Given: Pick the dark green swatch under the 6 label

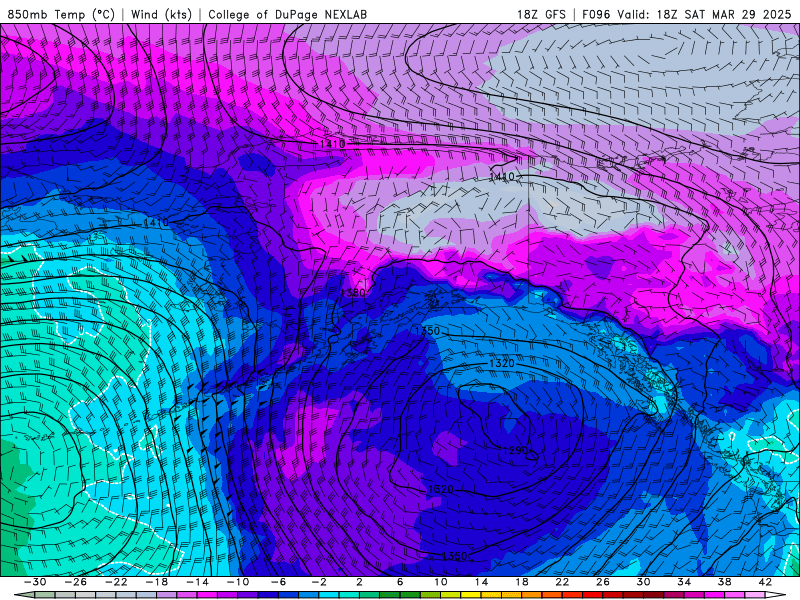Looking at the screenshot, I should [x=410, y=594].
